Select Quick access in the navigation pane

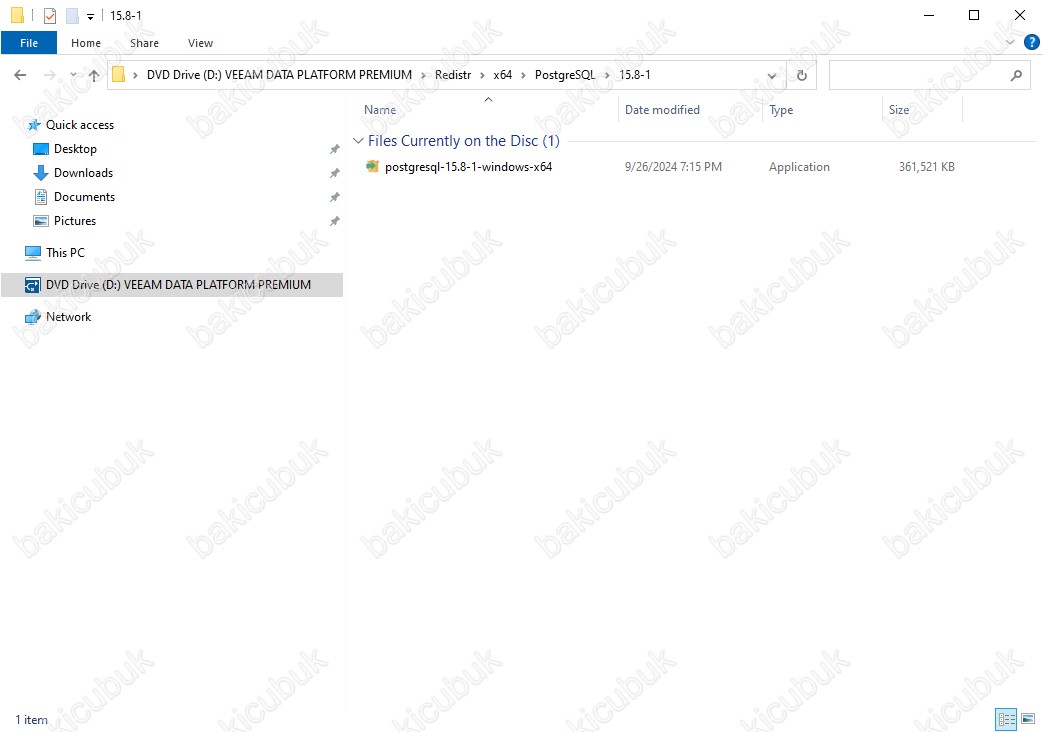(80, 125)
